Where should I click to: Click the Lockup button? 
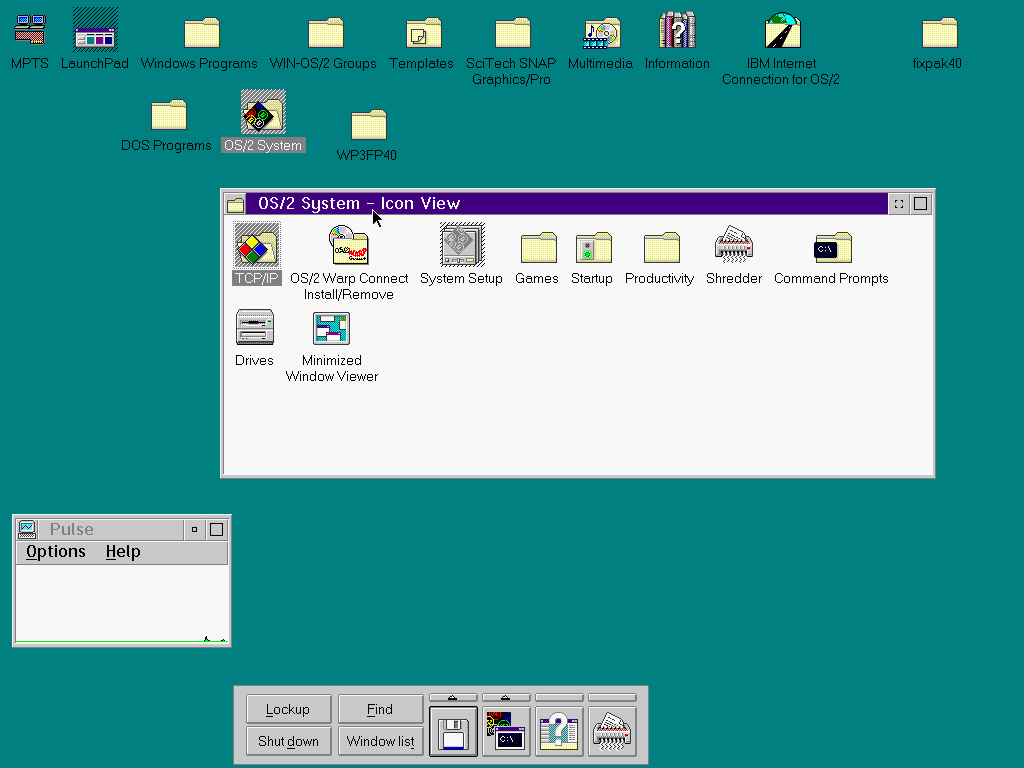pyautogui.click(x=288, y=709)
